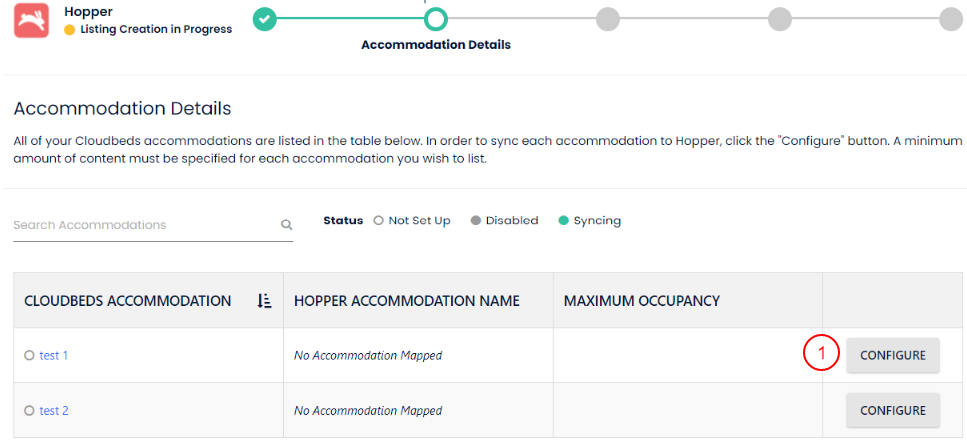Click the fifth gray progress step
The height and width of the screenshot is (443, 967).
click(951, 19)
